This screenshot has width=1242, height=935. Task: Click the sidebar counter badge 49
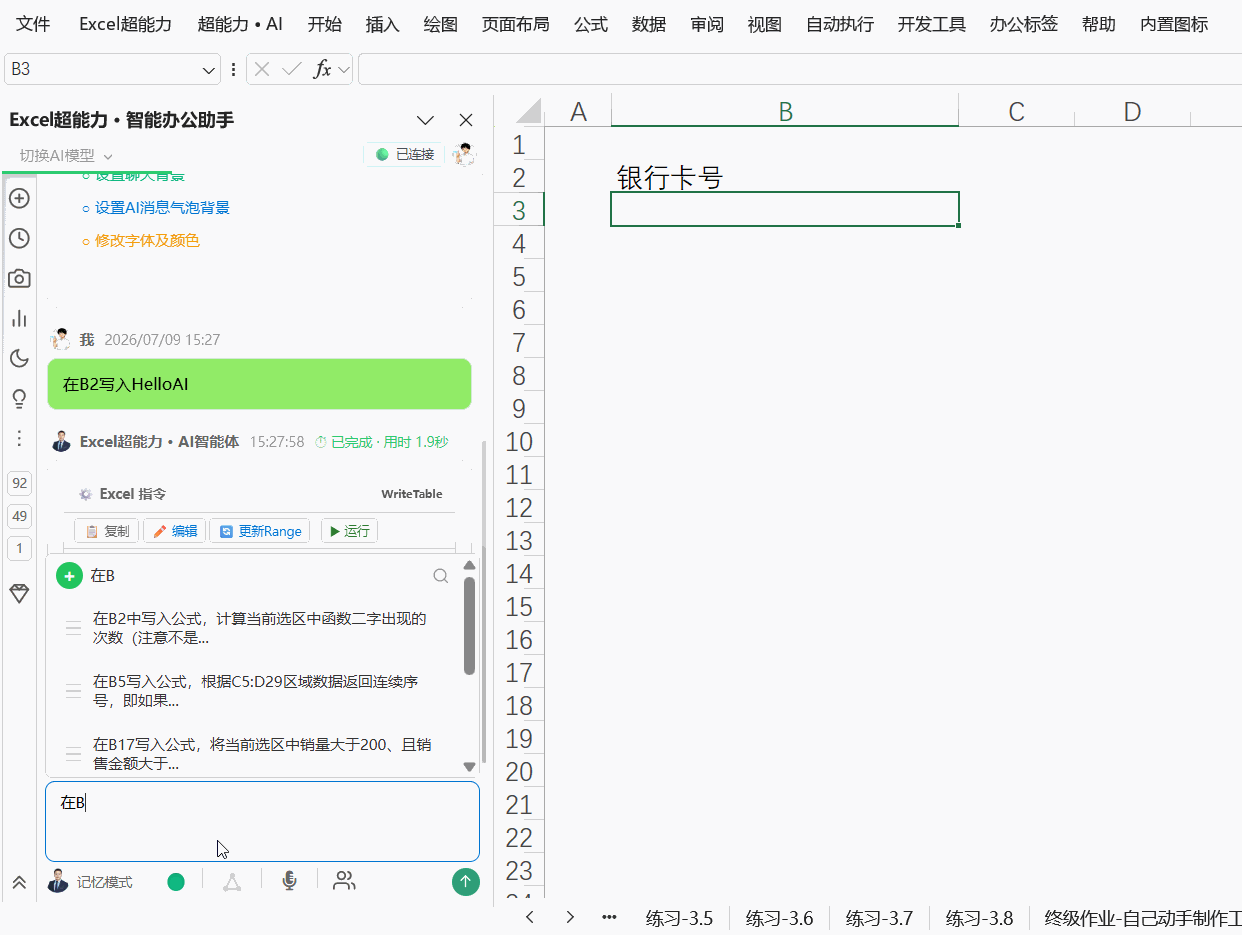19,516
